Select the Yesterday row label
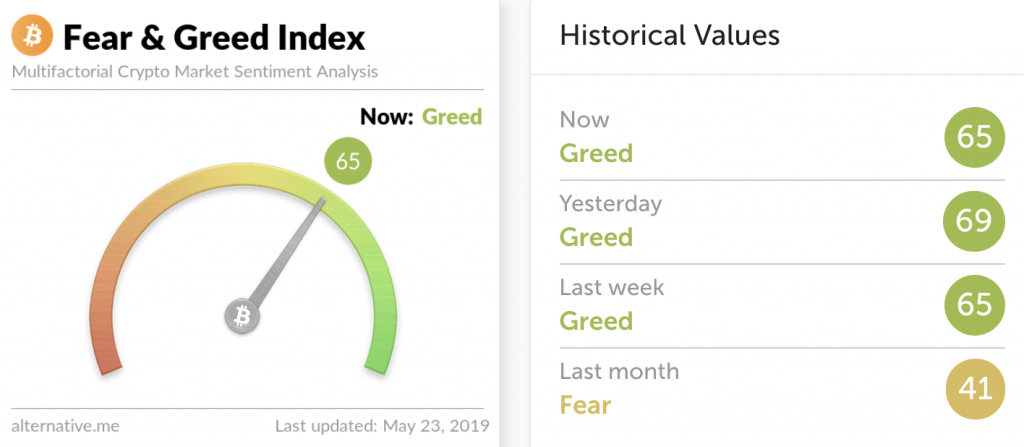The height and width of the screenshot is (447, 1024). 610,204
